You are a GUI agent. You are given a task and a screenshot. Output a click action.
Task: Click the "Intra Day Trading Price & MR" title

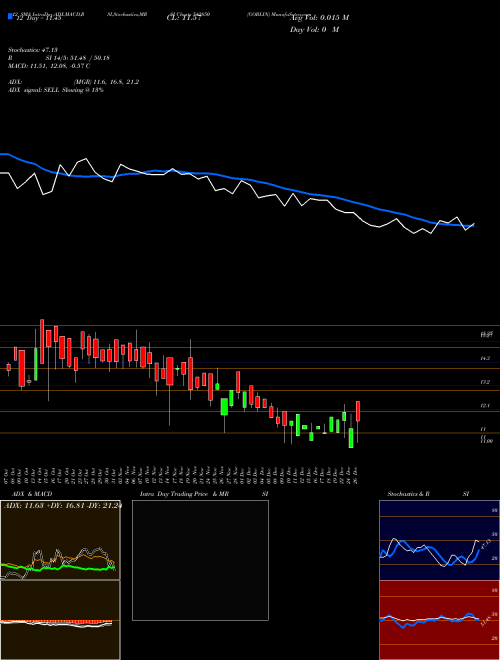pyautogui.click(x=185, y=494)
